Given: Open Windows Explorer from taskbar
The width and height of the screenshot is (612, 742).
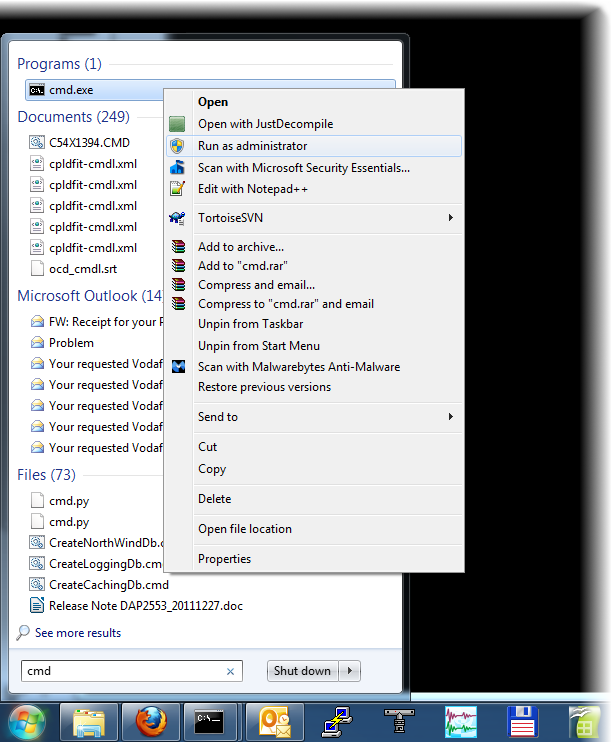Looking at the screenshot, I should pyautogui.click(x=89, y=722).
